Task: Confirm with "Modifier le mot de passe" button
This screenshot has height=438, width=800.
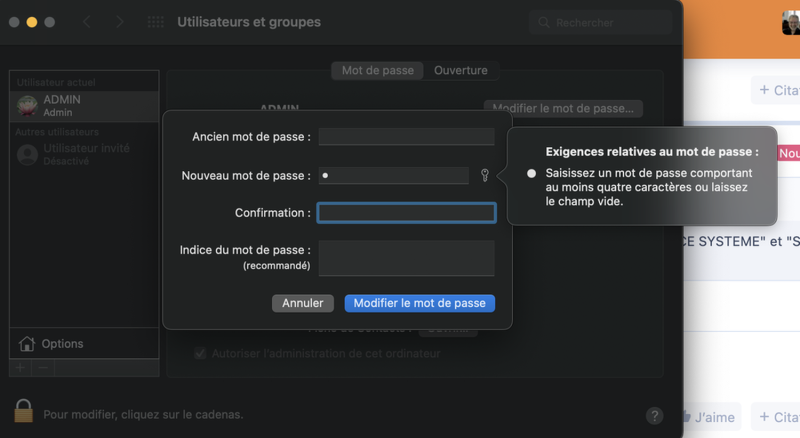Action: (x=419, y=303)
